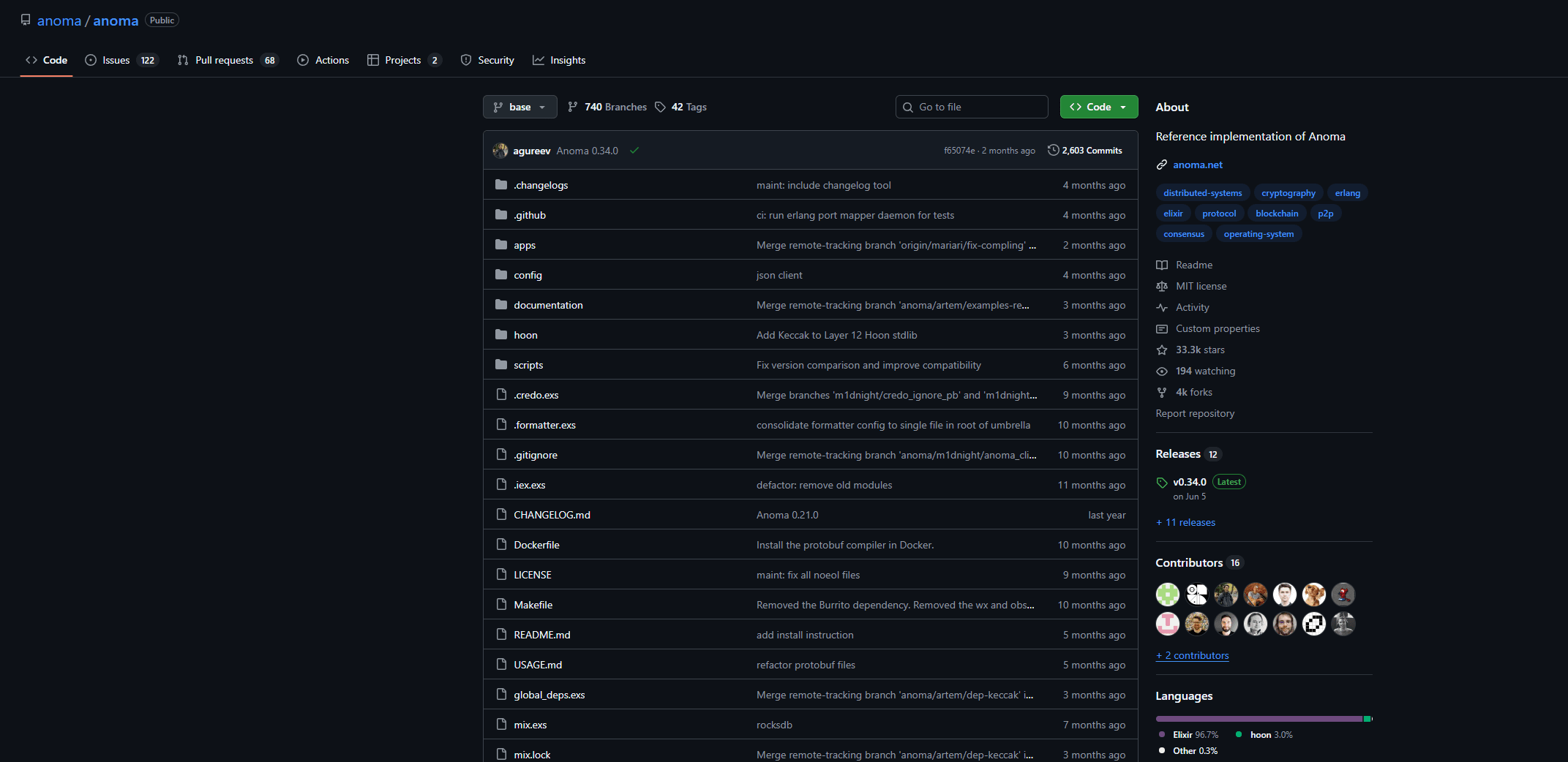
Task: Click the Elixir segment of language bar
Action: [x=1258, y=719]
